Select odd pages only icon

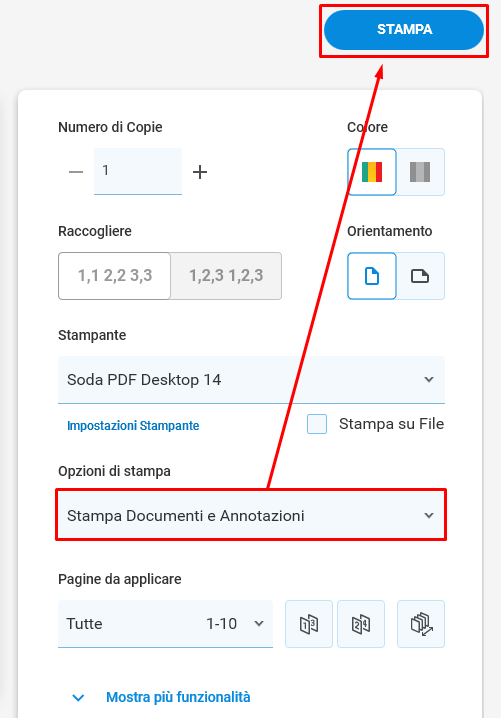click(x=309, y=624)
